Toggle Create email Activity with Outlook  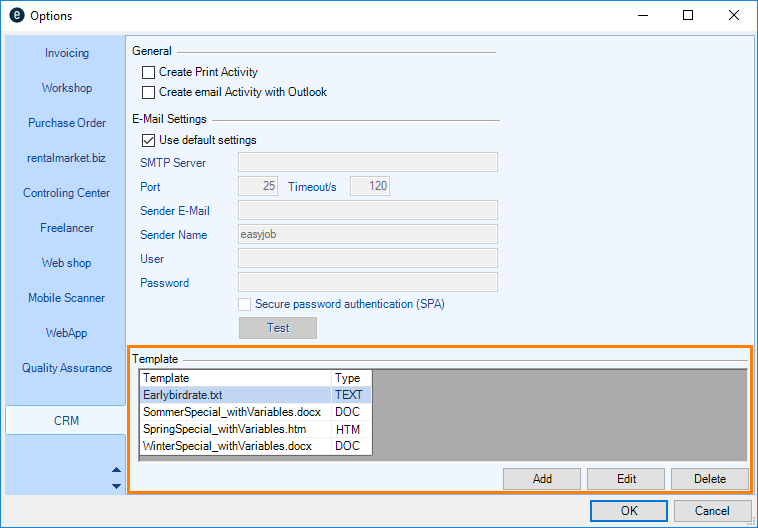click(x=149, y=92)
